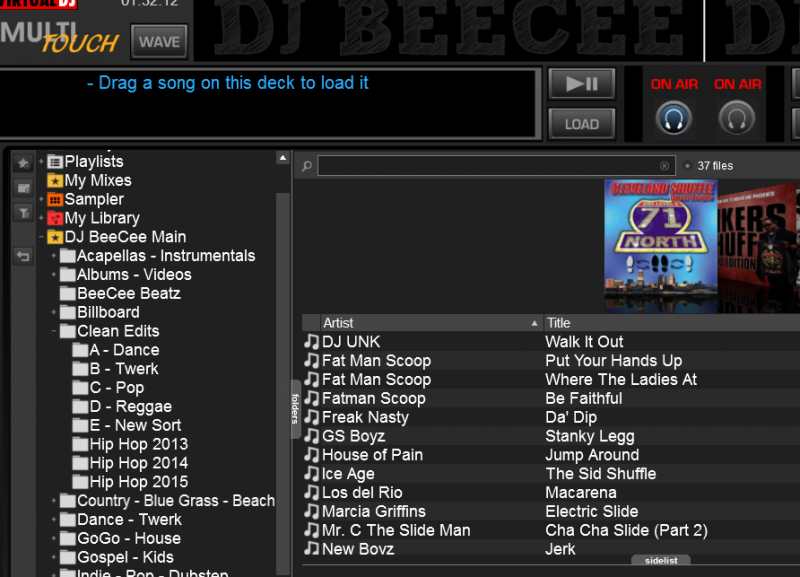Screen dimensions: 800x577
Task: Select the Playlists item
Action: 85,162
